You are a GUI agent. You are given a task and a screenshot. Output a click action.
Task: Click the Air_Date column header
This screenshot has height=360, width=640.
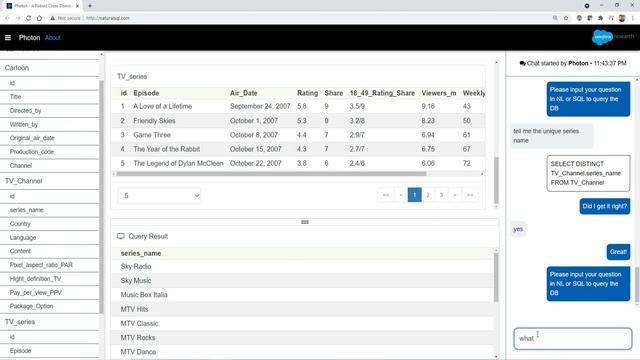[x=243, y=93]
